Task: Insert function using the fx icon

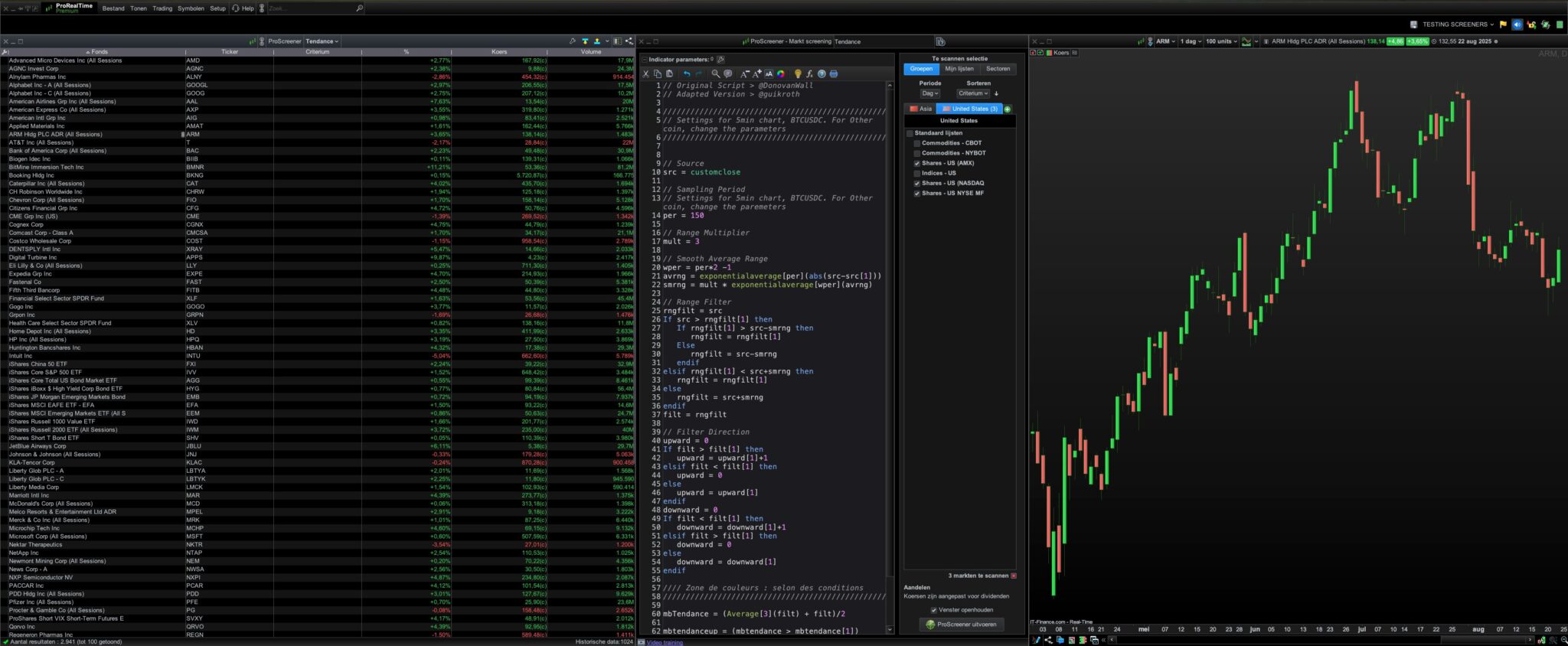Action: (x=809, y=74)
